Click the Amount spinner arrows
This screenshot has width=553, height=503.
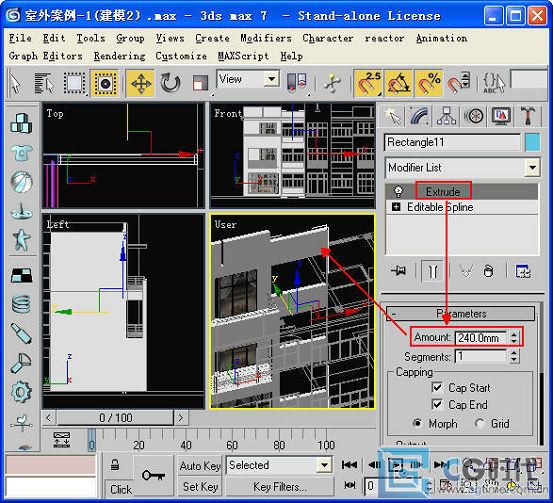(514, 338)
